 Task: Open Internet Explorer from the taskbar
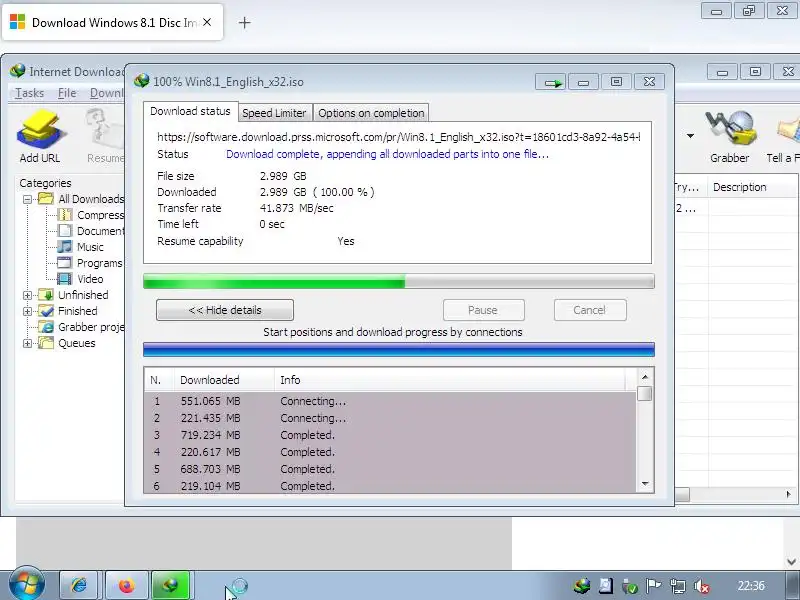point(79,585)
